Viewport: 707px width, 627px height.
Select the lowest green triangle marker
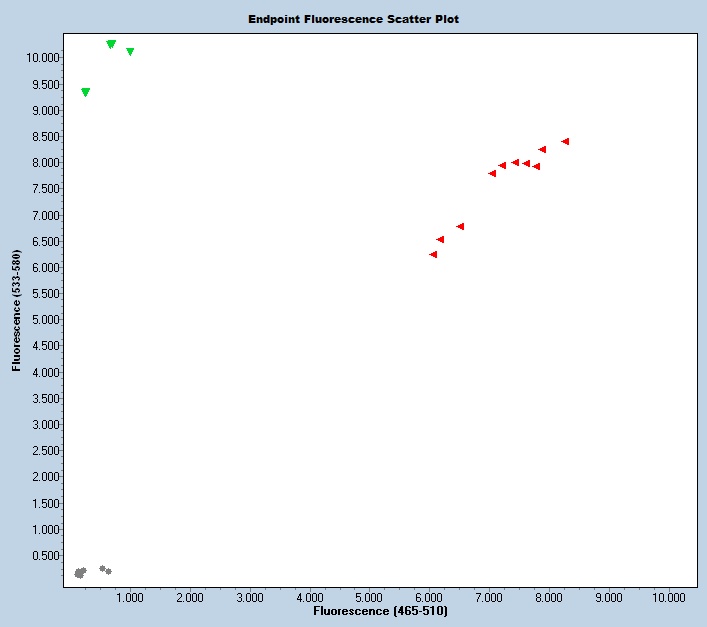click(85, 92)
